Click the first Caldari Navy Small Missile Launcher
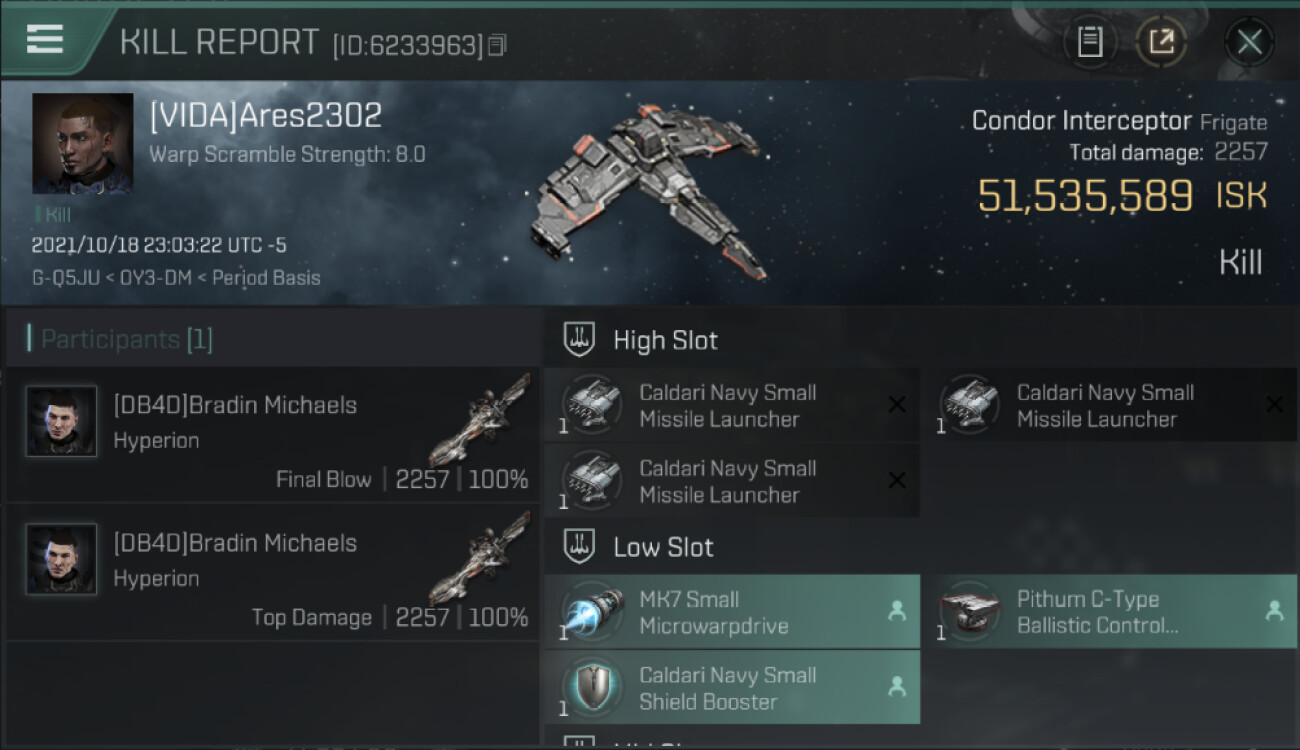Image resolution: width=1300 pixels, height=750 pixels. click(732, 405)
